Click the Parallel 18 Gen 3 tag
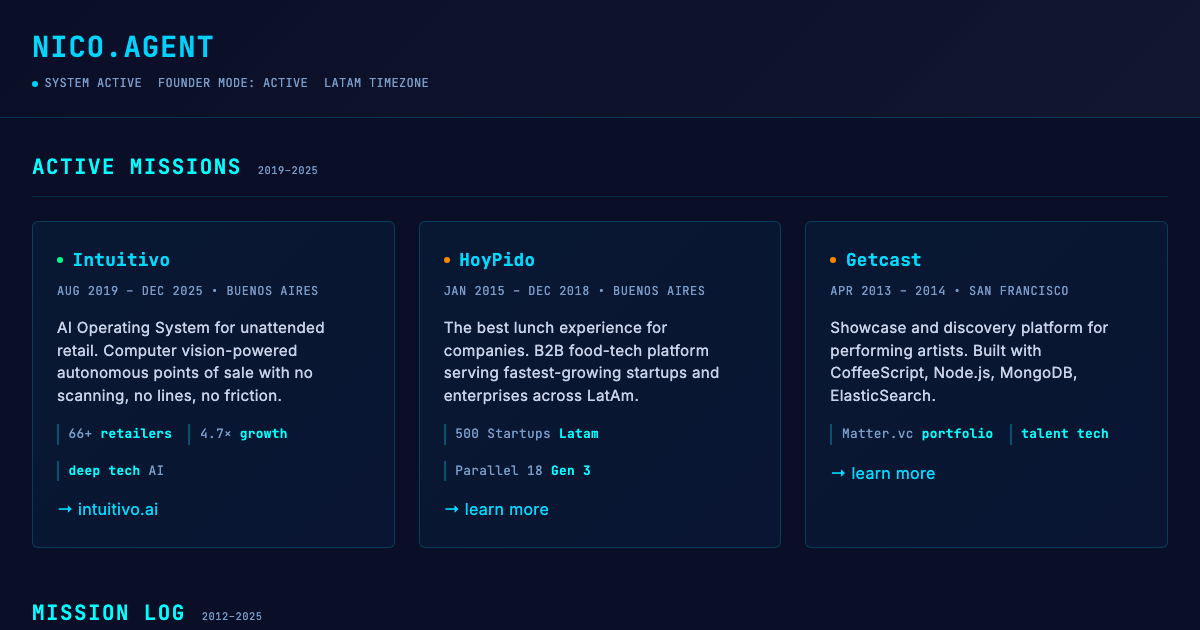This screenshot has width=1200, height=630. (517, 470)
